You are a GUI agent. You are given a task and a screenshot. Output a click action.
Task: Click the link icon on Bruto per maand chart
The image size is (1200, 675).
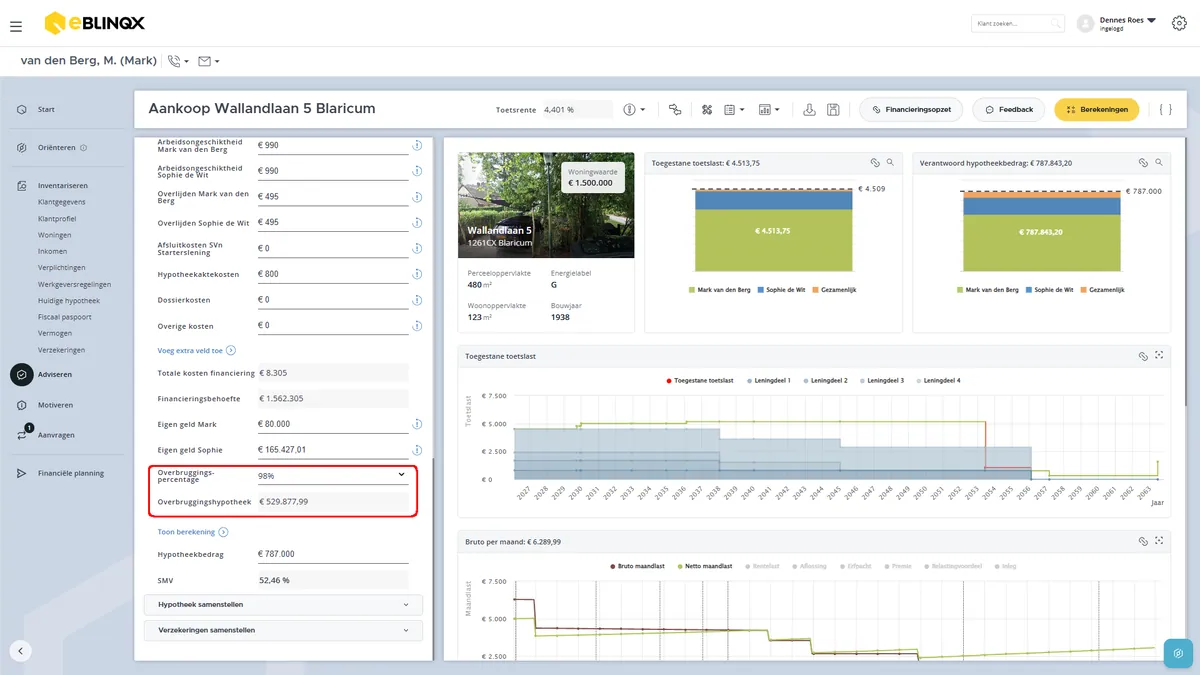(x=1143, y=541)
